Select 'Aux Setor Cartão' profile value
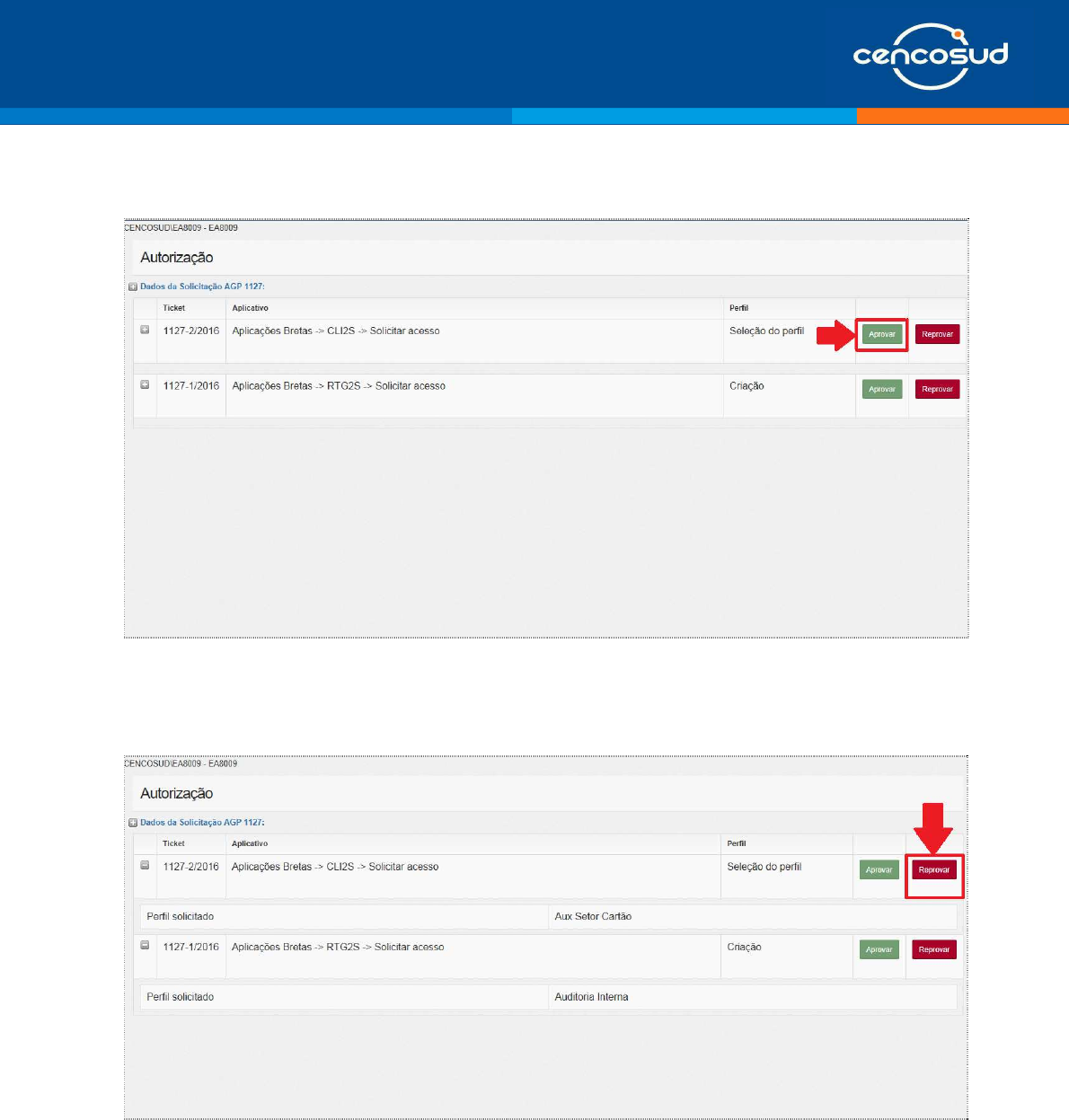The width and height of the screenshot is (1069, 1120). (x=593, y=916)
